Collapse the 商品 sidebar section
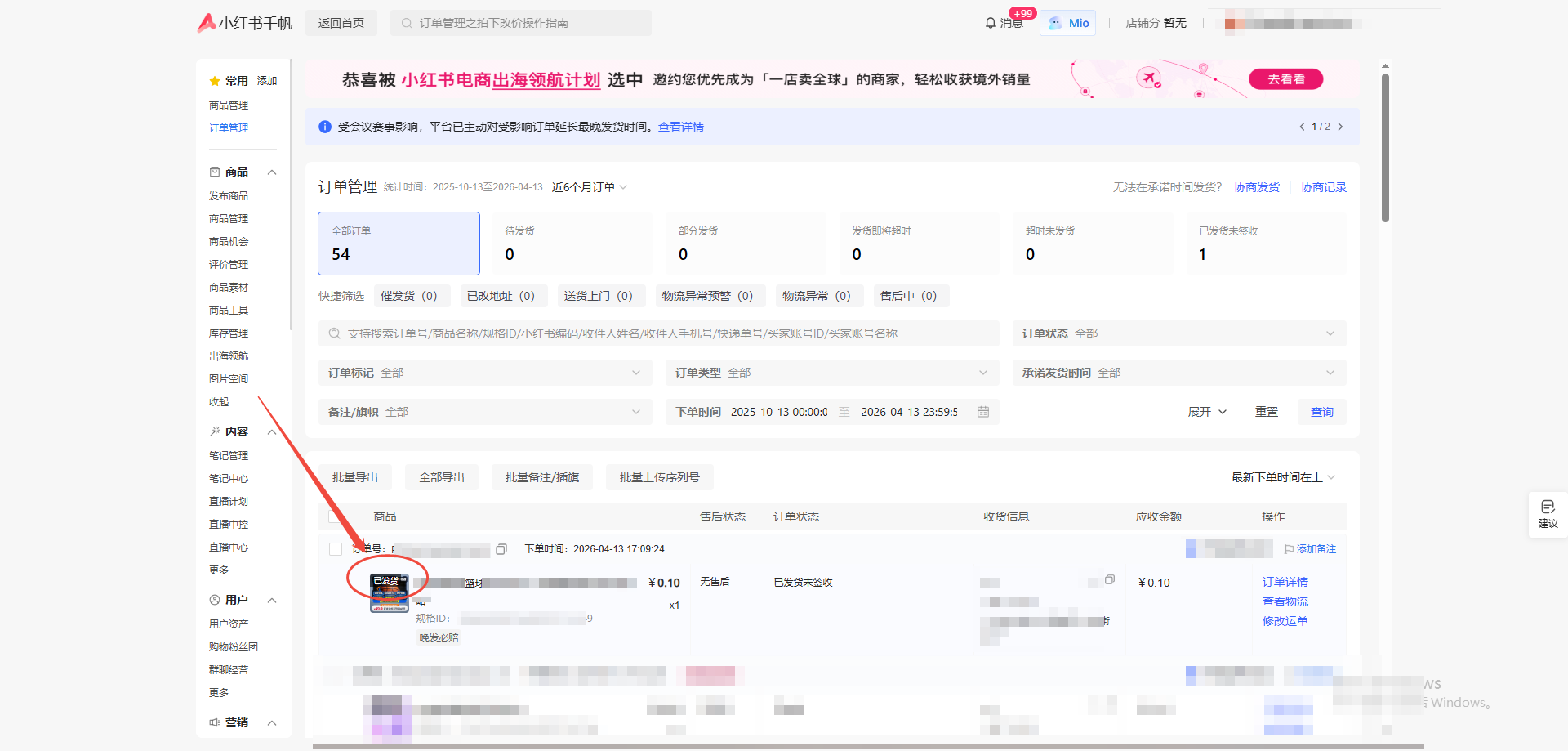This screenshot has width=1568, height=751. (272, 172)
